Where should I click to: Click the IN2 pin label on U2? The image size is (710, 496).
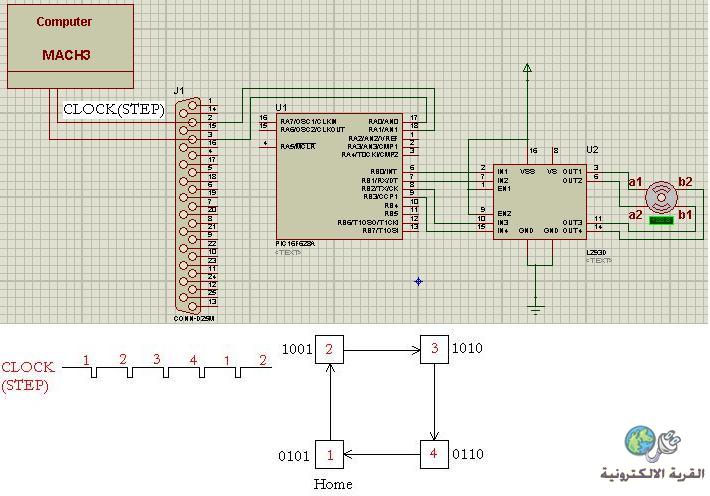[x=503, y=180]
